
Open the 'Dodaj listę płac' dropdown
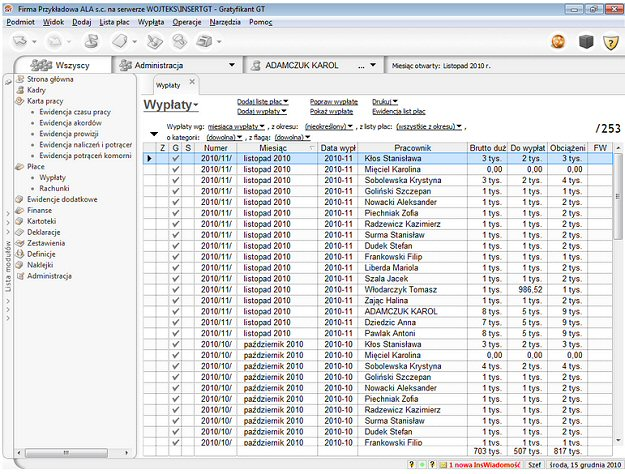tap(261, 101)
